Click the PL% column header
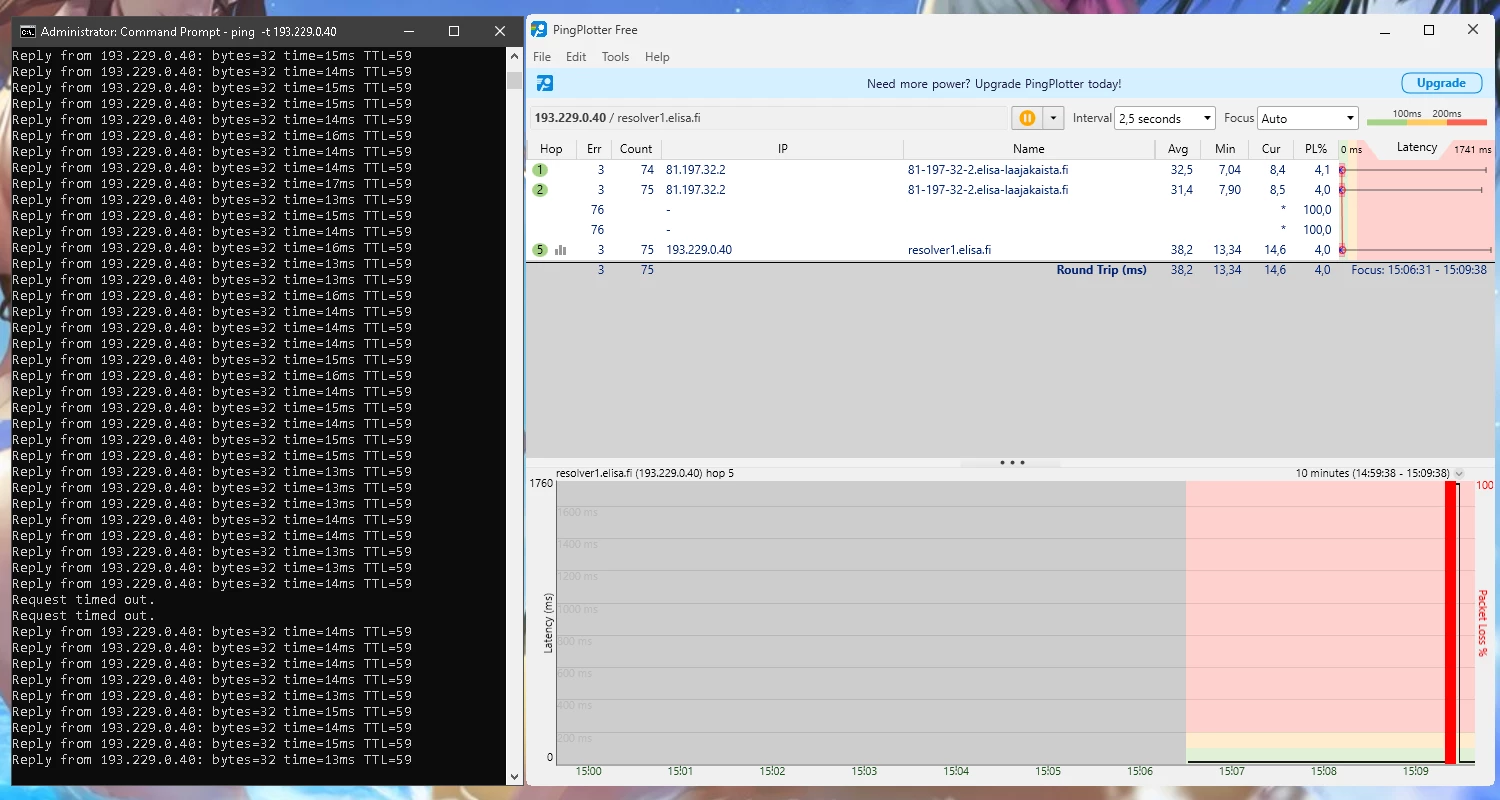This screenshot has width=1500, height=800. click(1315, 149)
